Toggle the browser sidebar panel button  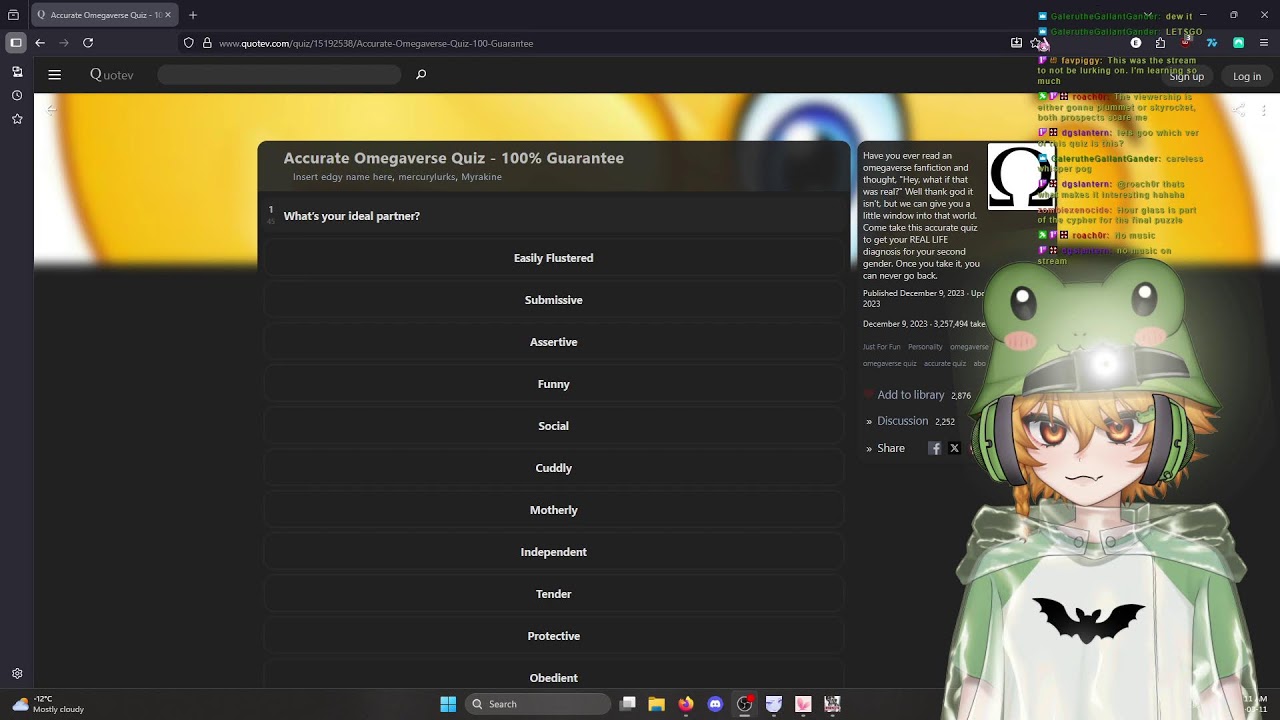tap(16, 43)
